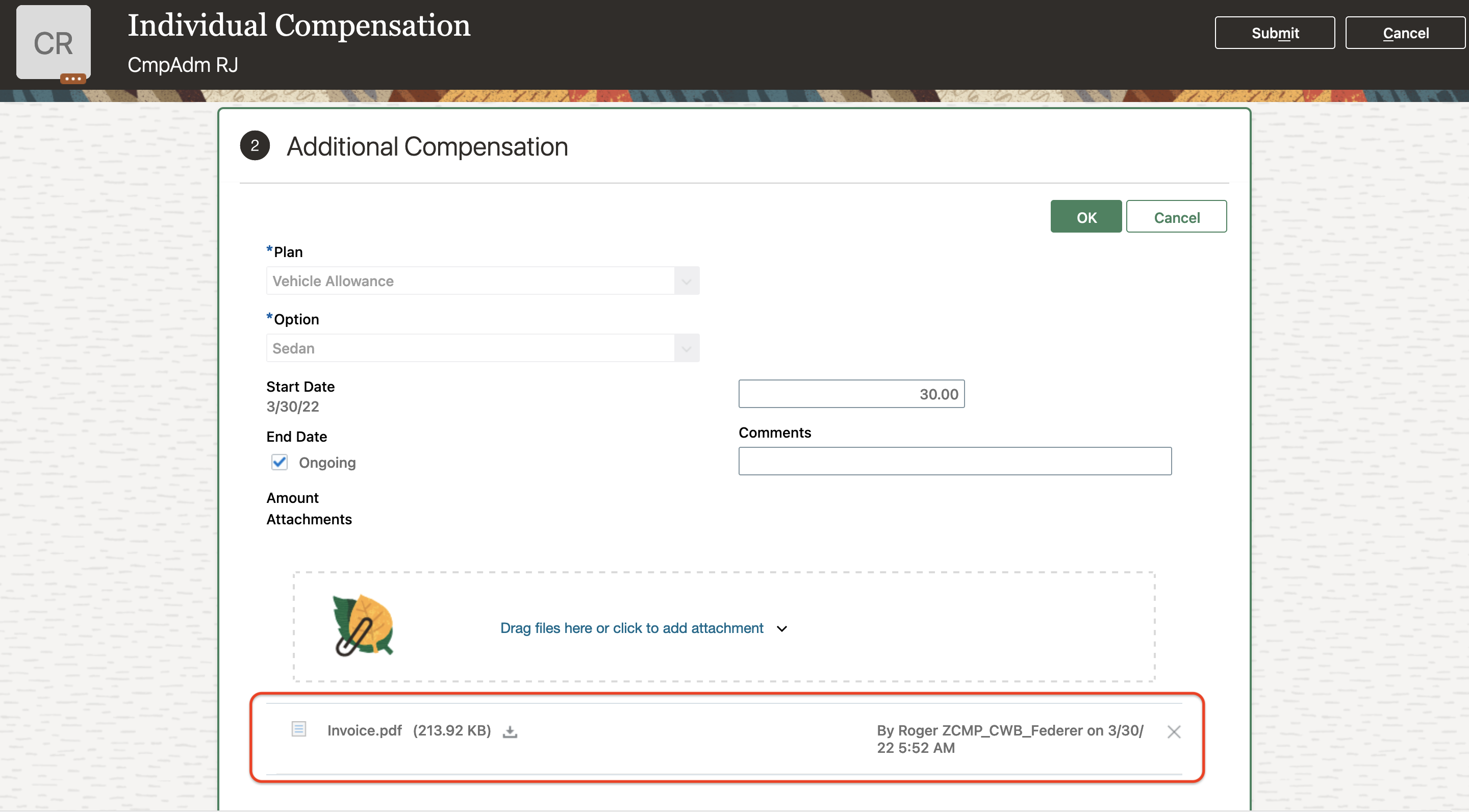Open the add attachment options chevron
Screen dimensions: 1469x812
782,628
